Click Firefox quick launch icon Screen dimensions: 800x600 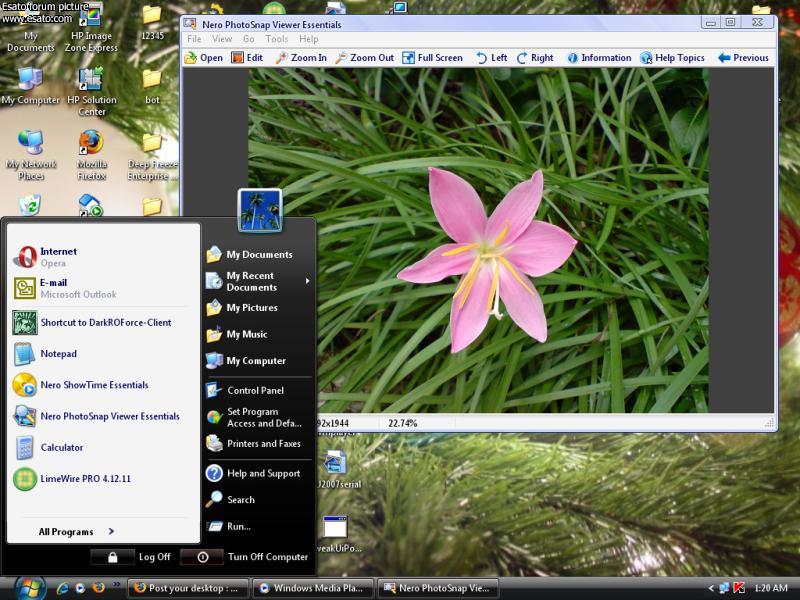98,588
